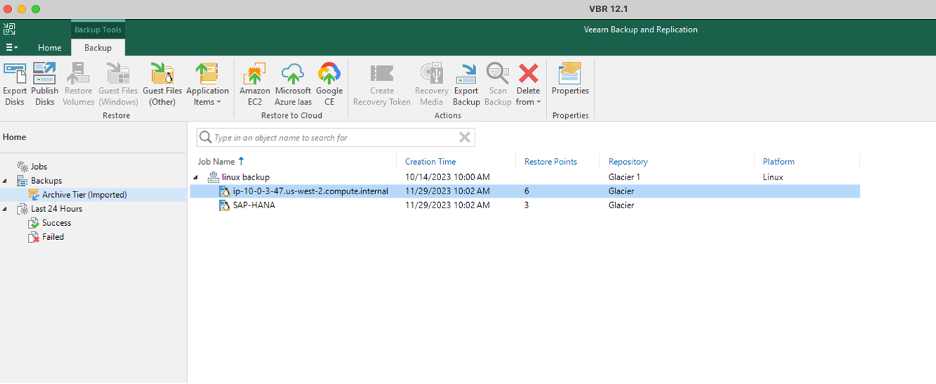Sort by Creation Time column header
The image size is (936, 384).
pos(430,162)
